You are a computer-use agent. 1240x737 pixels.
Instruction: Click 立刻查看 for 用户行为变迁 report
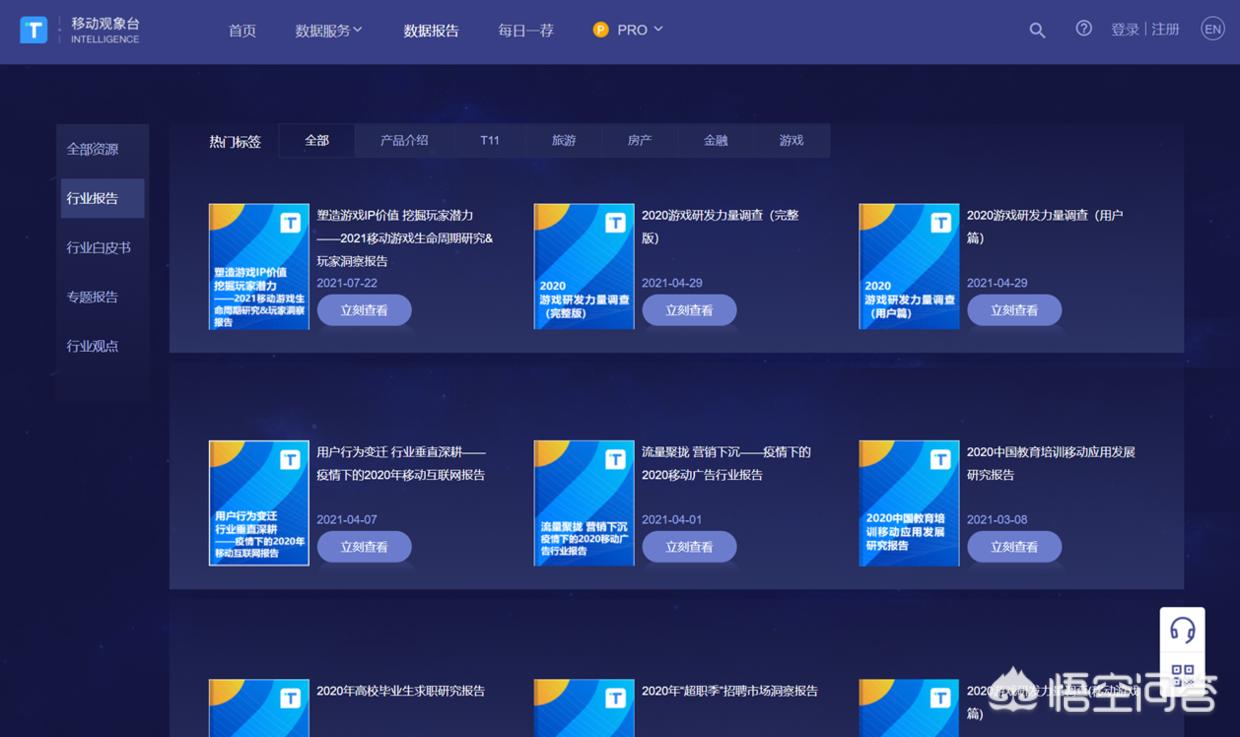coord(364,547)
